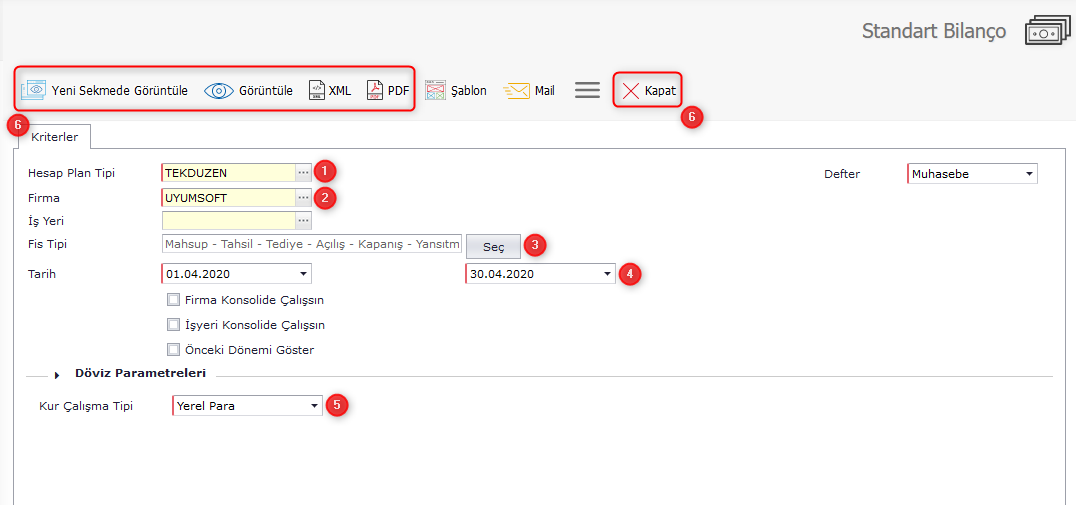Enable Firma Konsolide Çalışsın checkbox
The height and width of the screenshot is (505, 1076).
pyautogui.click(x=174, y=300)
